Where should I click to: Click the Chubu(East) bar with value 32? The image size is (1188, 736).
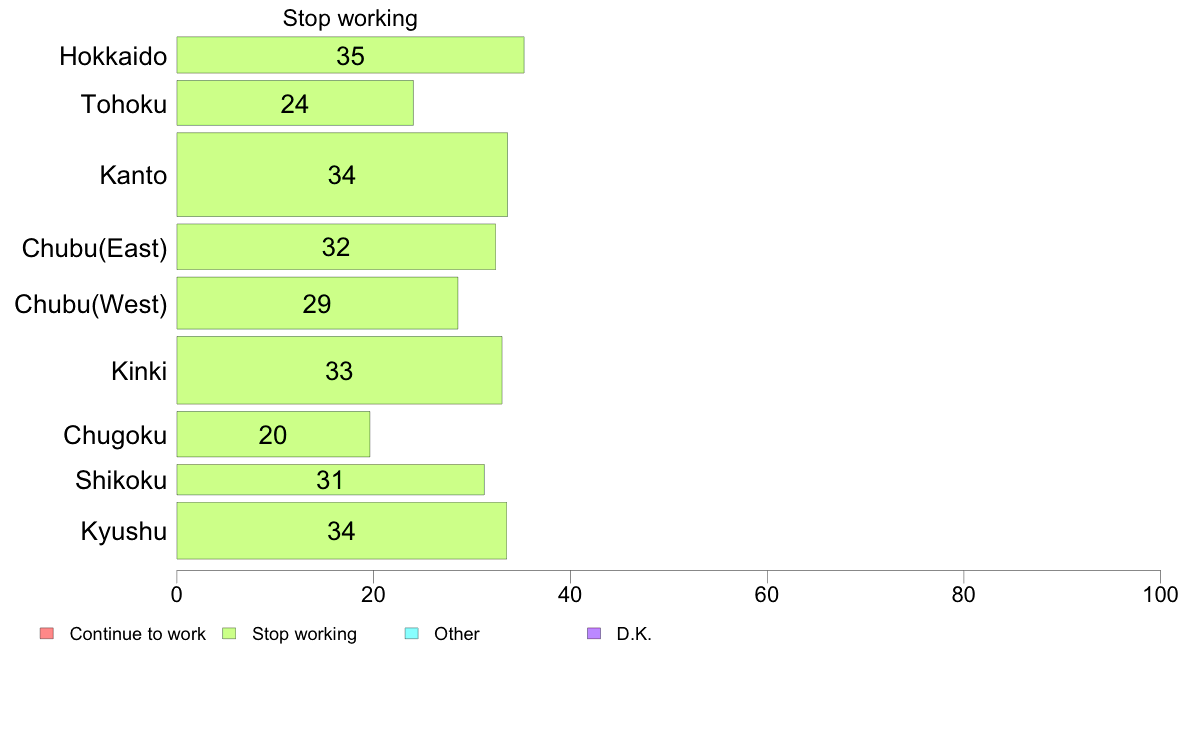pyautogui.click(x=336, y=247)
